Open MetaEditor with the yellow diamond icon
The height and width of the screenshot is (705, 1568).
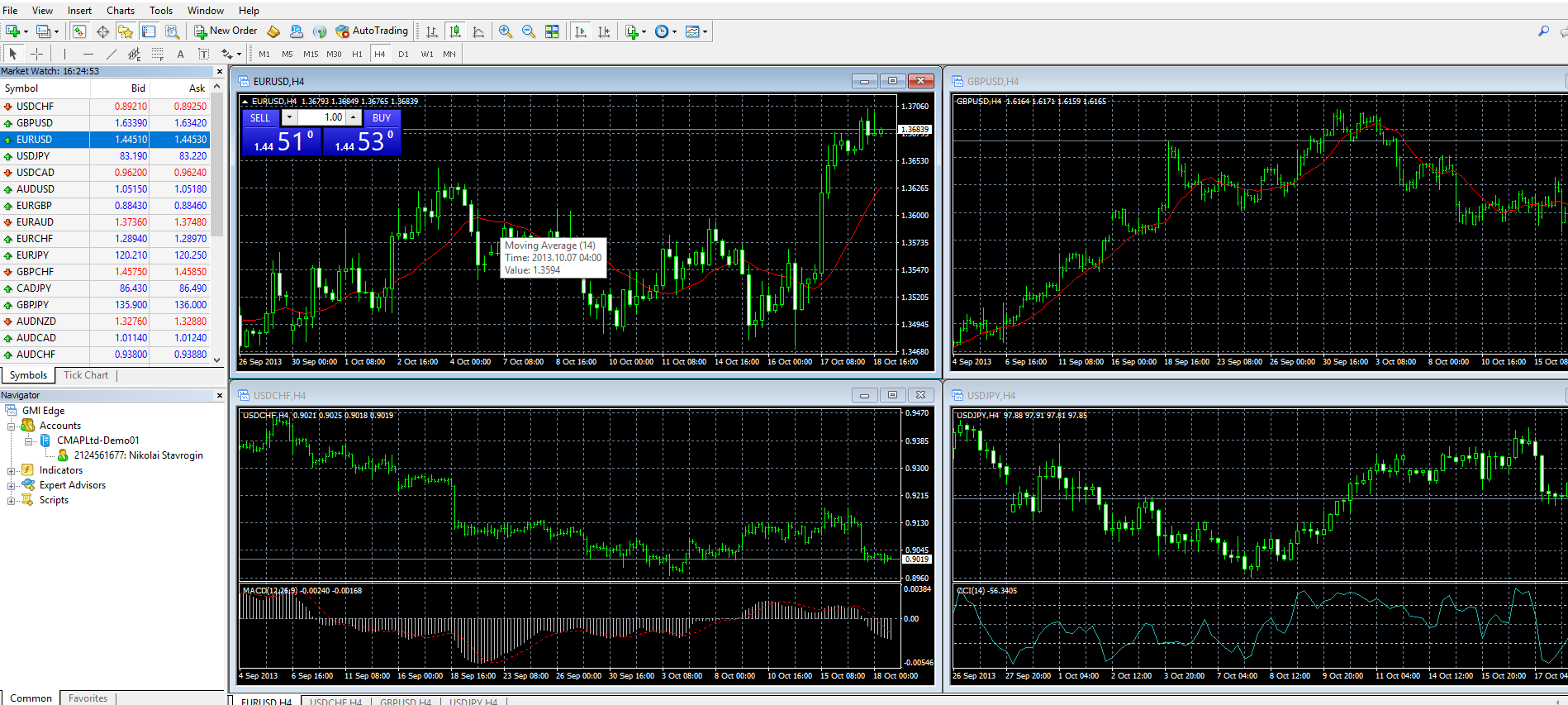(273, 31)
